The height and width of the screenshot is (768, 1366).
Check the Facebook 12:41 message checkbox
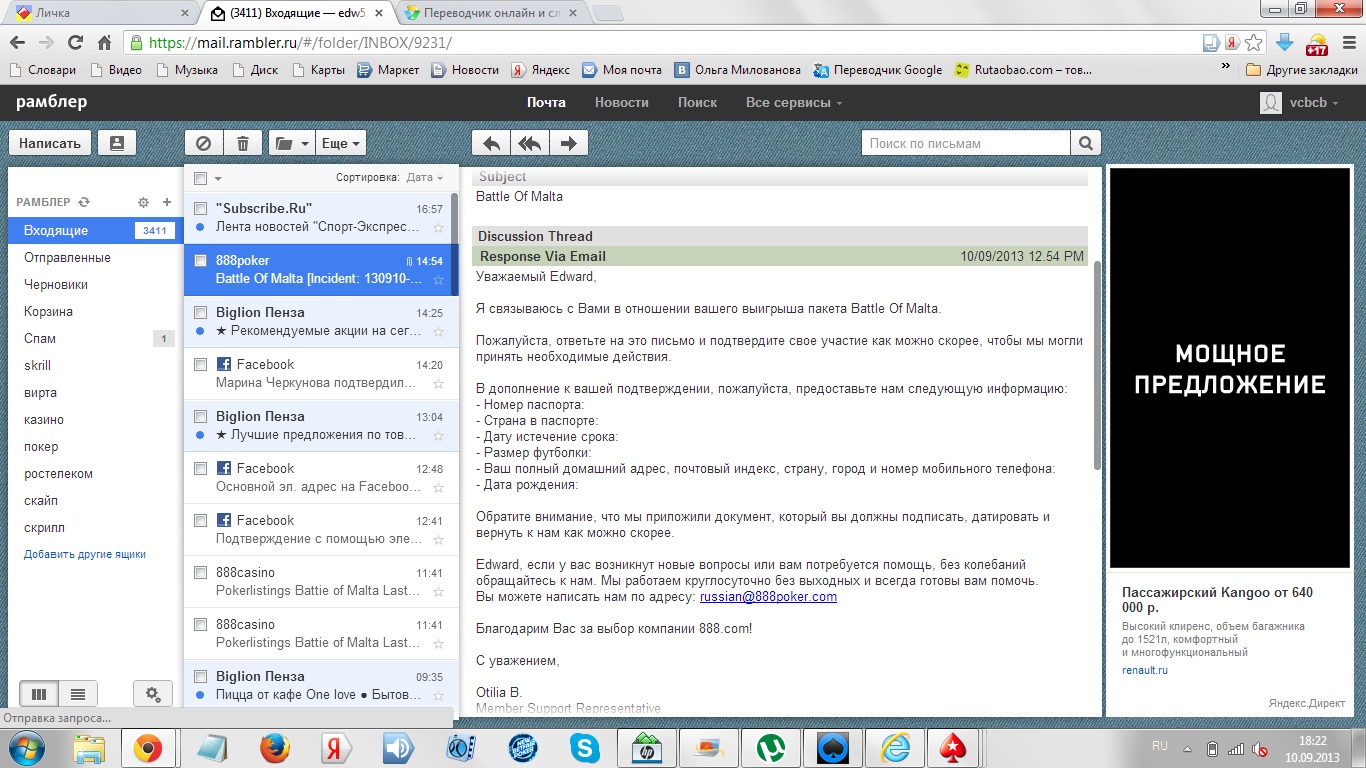pos(200,520)
